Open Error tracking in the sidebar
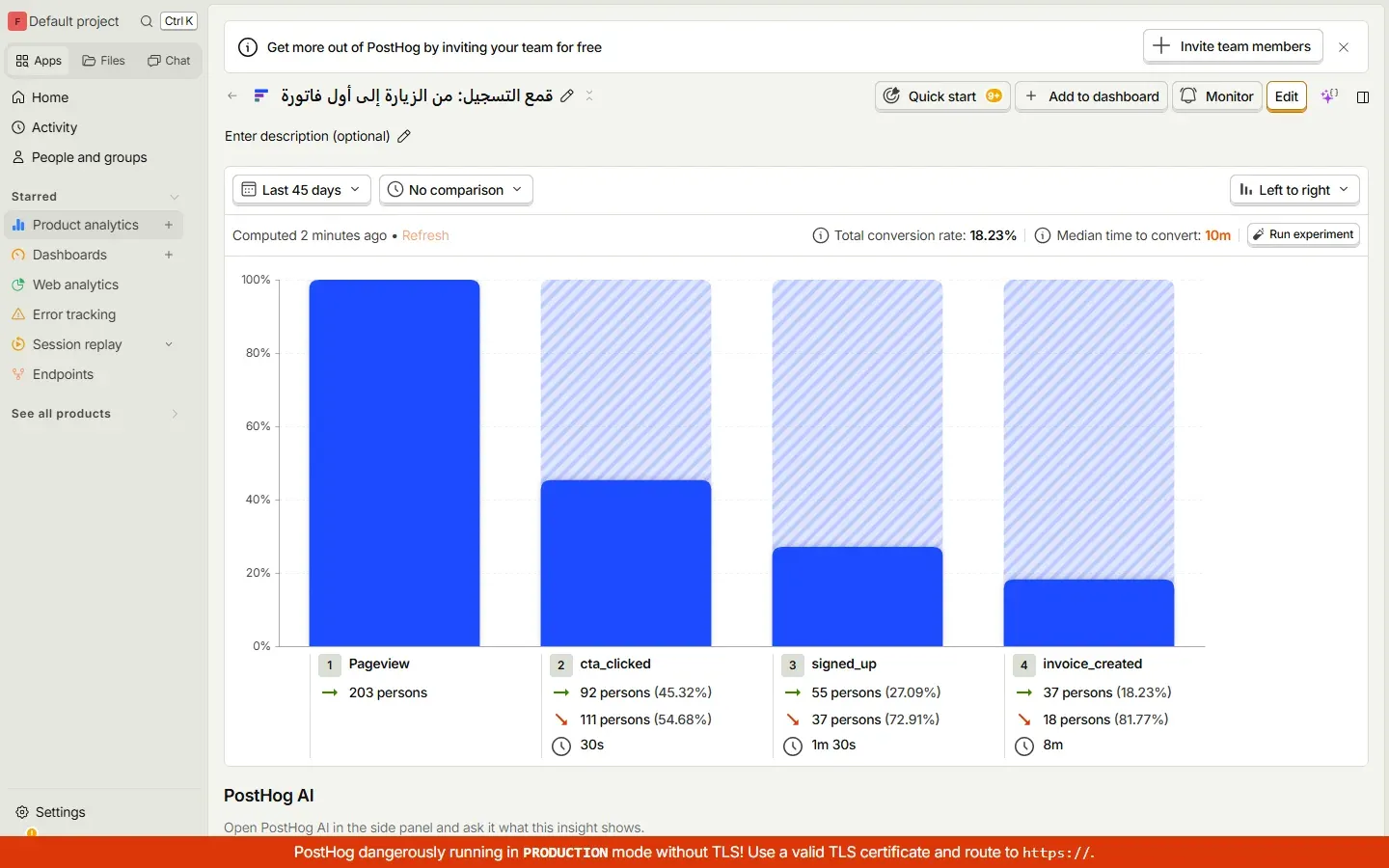1389x868 pixels. (94, 314)
